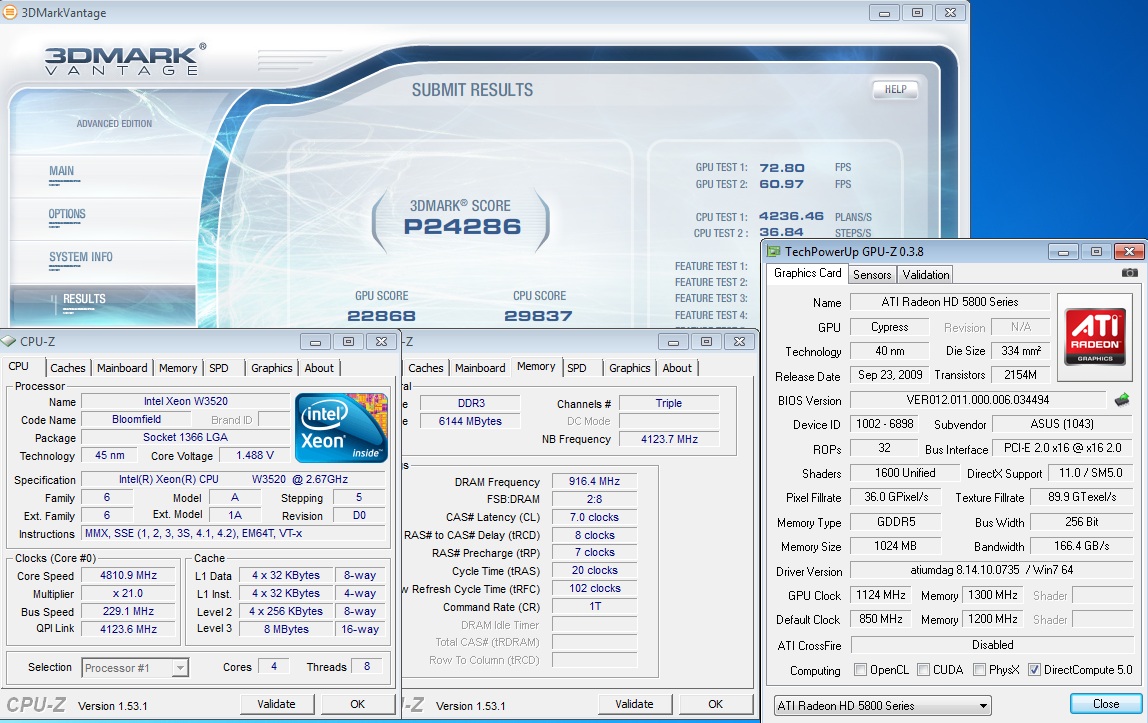Screen dimensions: 1148x723
Task: Select the Graphics Card tab in GPU-Z
Action: [808, 273]
